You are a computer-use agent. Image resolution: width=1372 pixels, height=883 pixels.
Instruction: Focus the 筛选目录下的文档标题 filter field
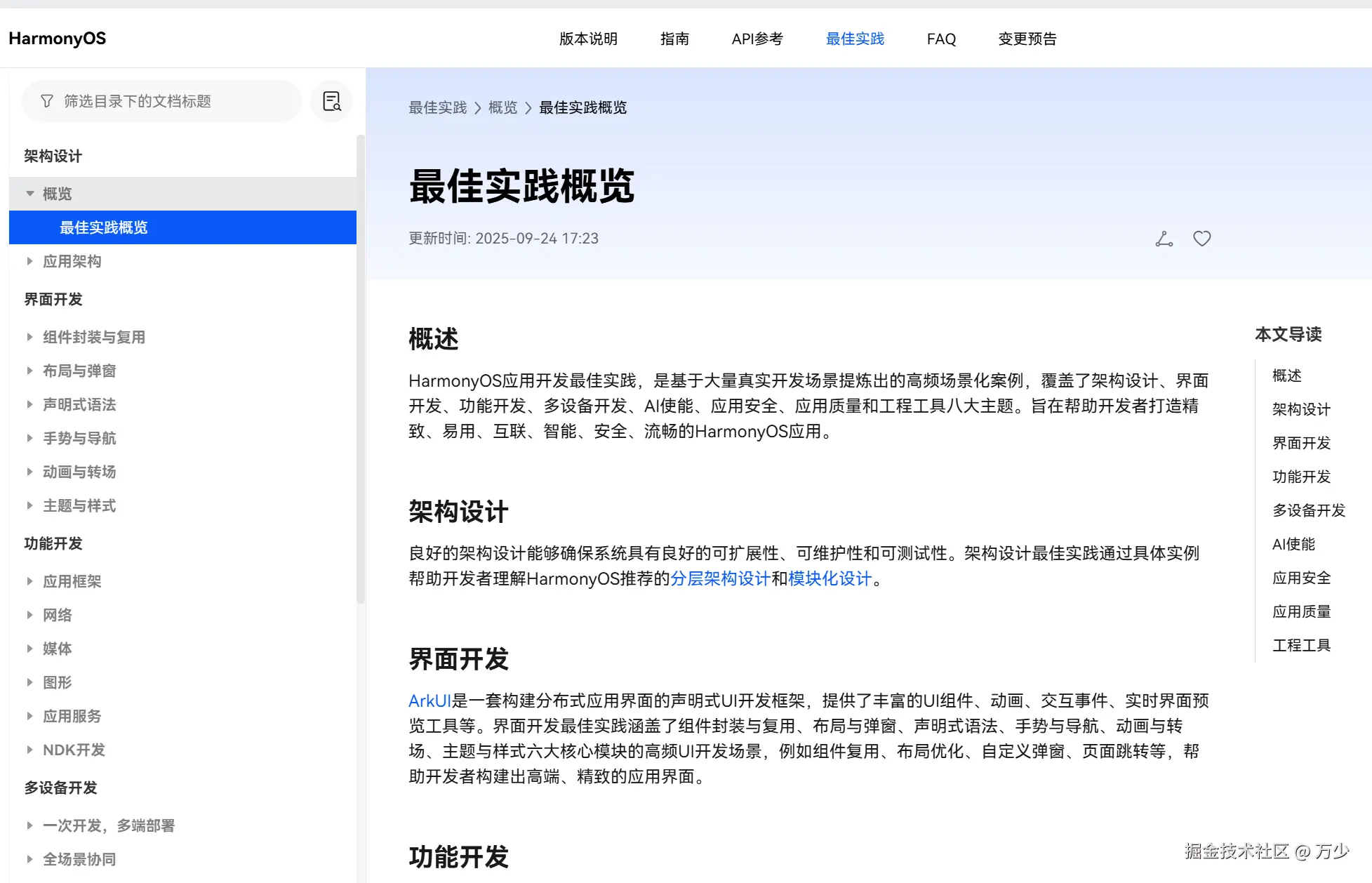pyautogui.click(x=168, y=102)
